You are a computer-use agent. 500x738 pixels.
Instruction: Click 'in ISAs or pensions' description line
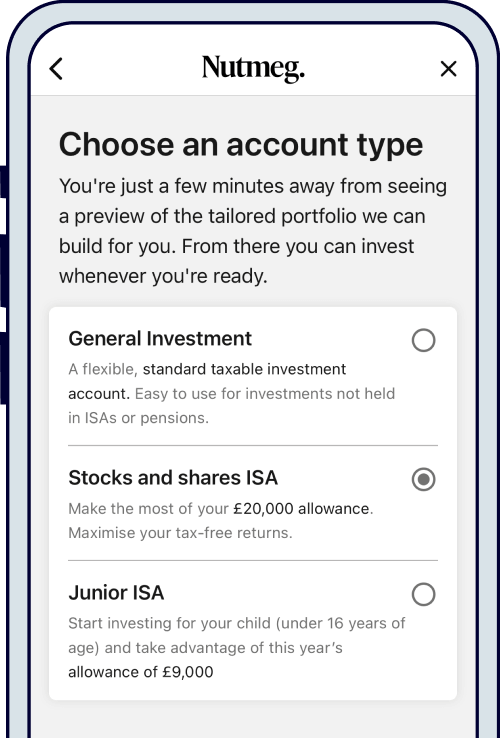pyautogui.click(x=138, y=418)
